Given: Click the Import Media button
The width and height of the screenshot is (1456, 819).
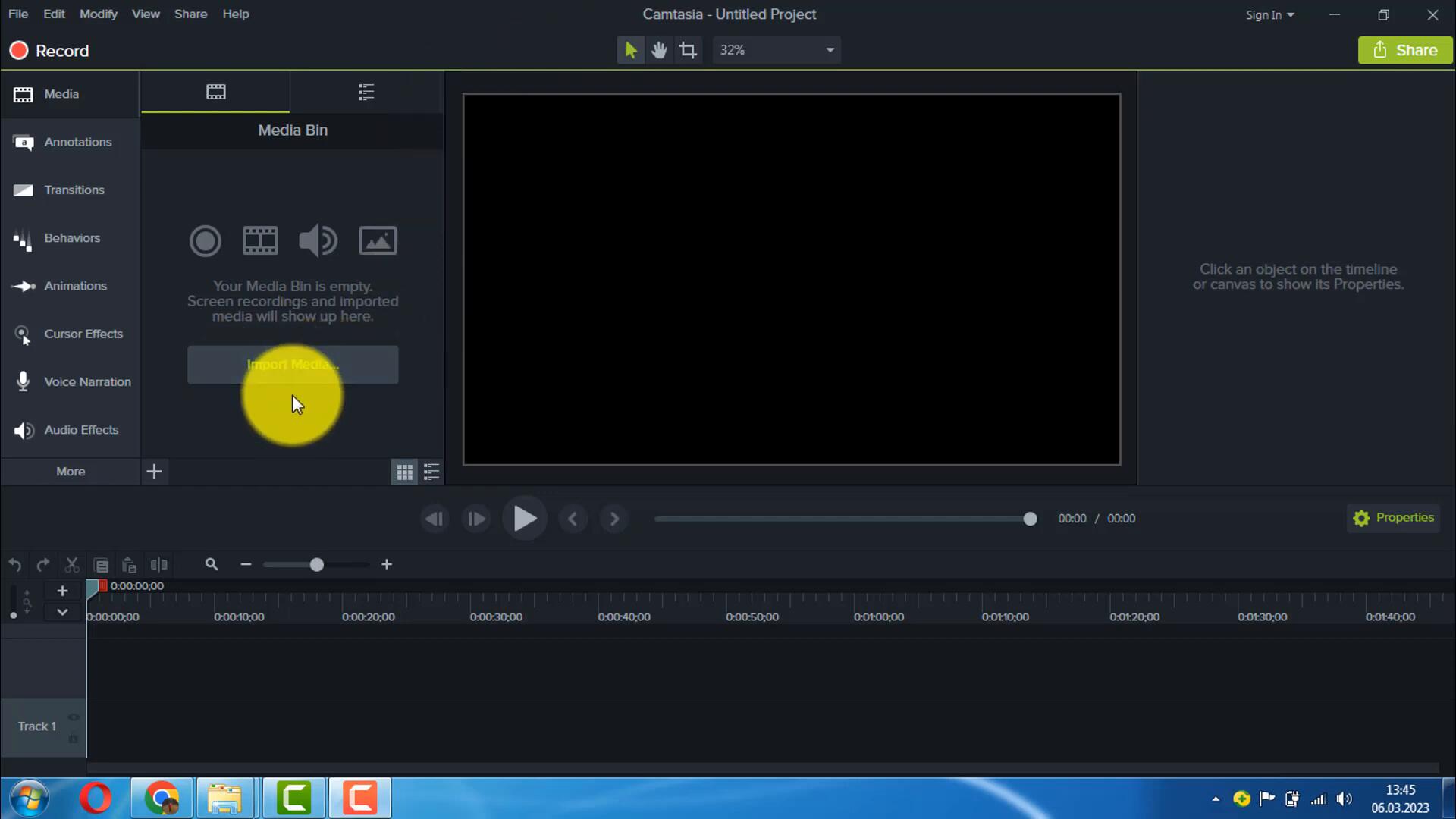Looking at the screenshot, I should pos(293,365).
